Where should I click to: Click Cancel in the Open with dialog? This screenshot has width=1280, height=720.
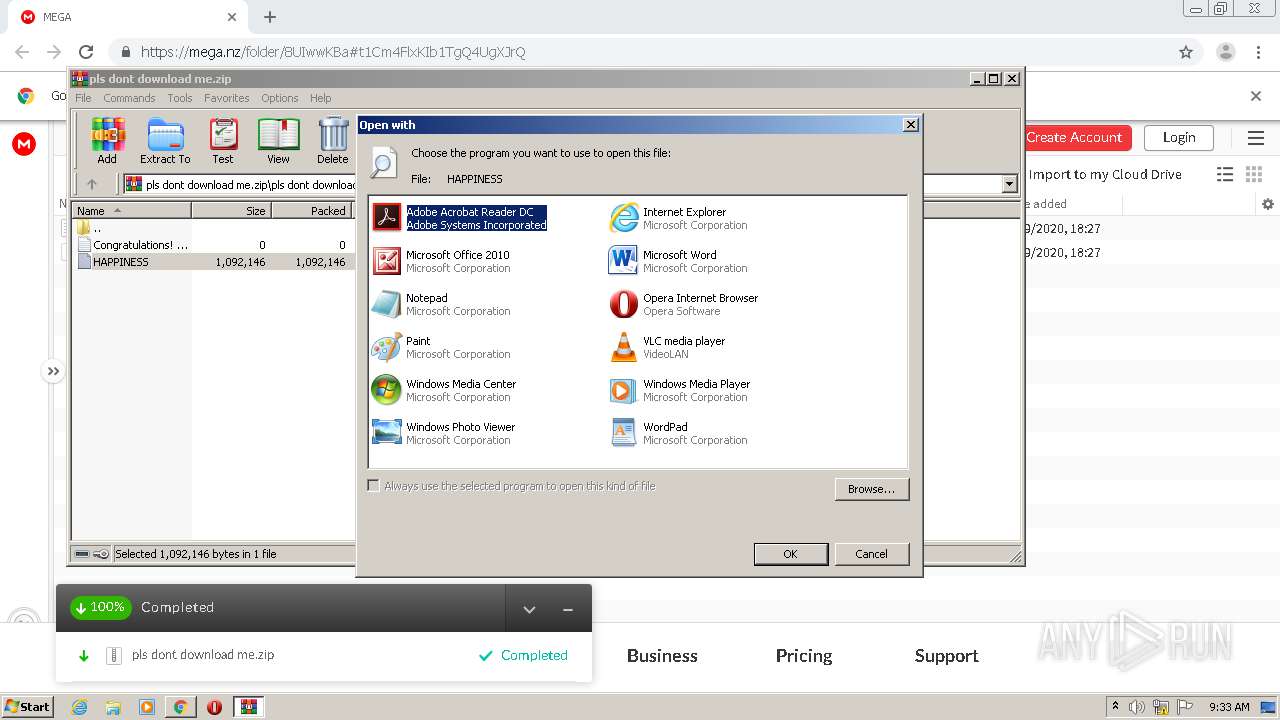(x=871, y=554)
